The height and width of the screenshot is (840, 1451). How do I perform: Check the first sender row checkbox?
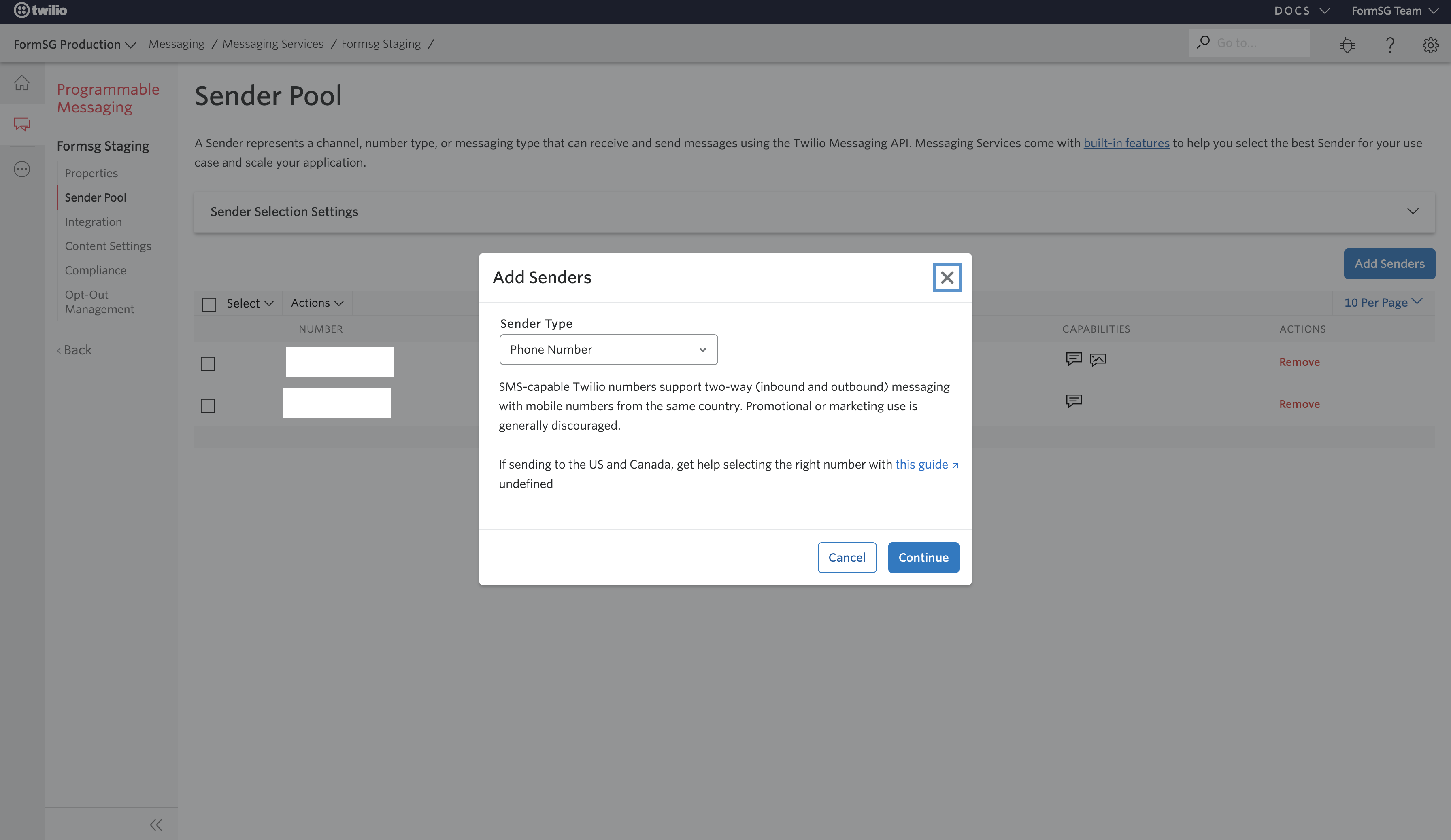pyautogui.click(x=208, y=364)
